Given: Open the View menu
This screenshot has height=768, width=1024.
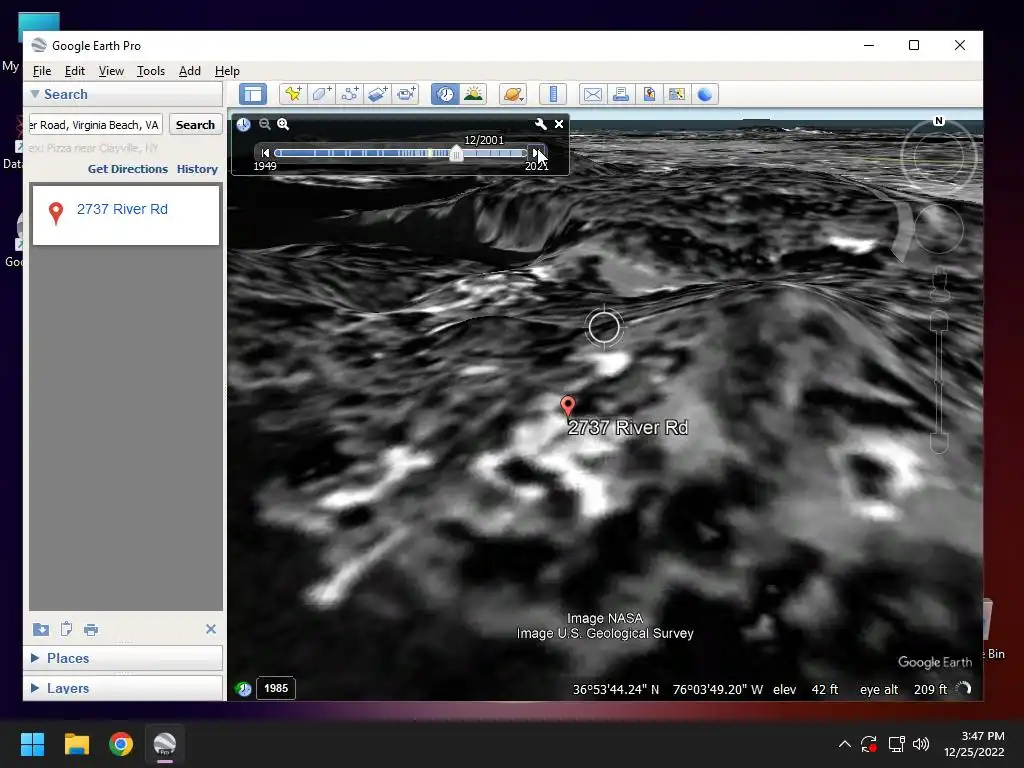Looking at the screenshot, I should pos(111,71).
